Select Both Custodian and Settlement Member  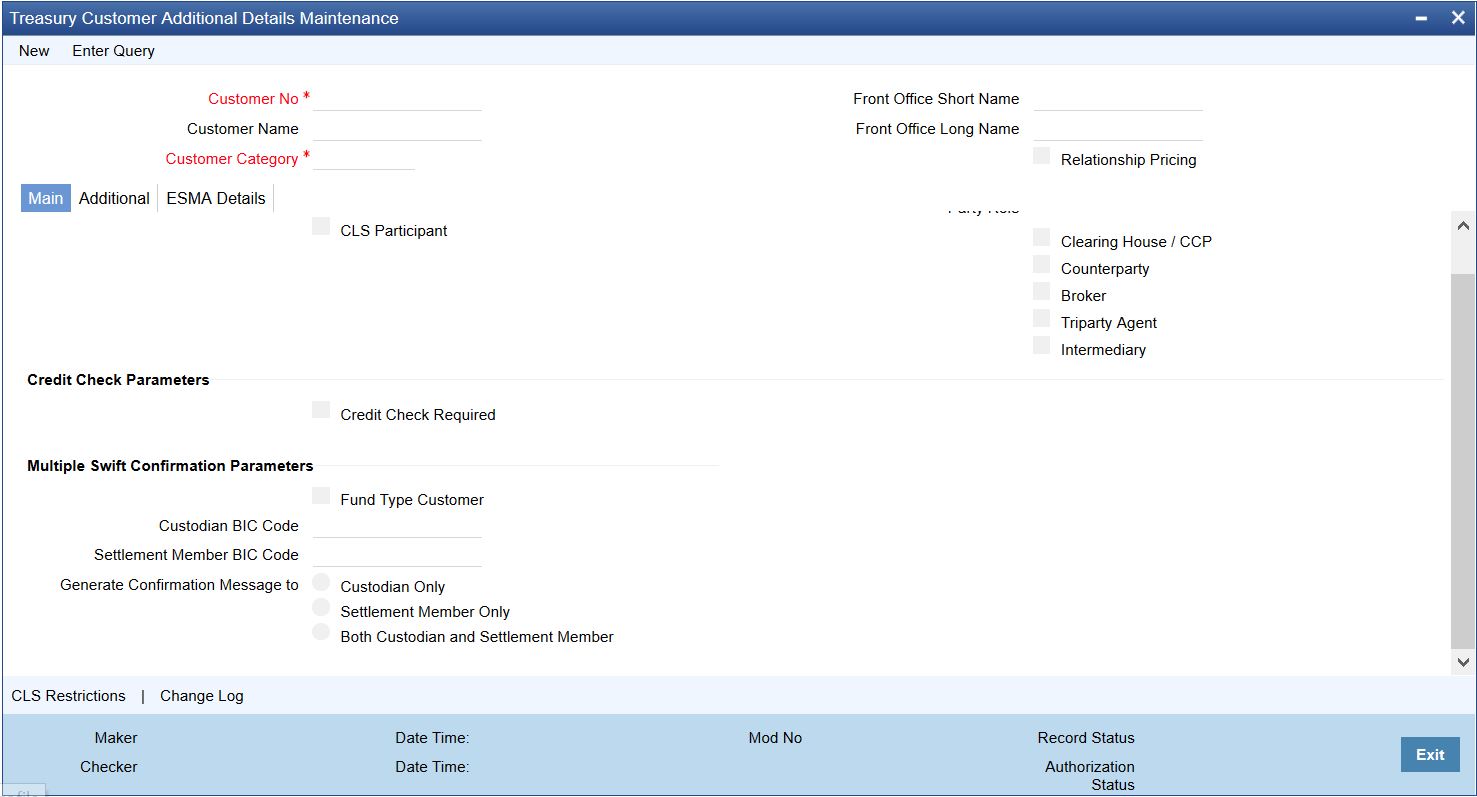click(x=321, y=633)
